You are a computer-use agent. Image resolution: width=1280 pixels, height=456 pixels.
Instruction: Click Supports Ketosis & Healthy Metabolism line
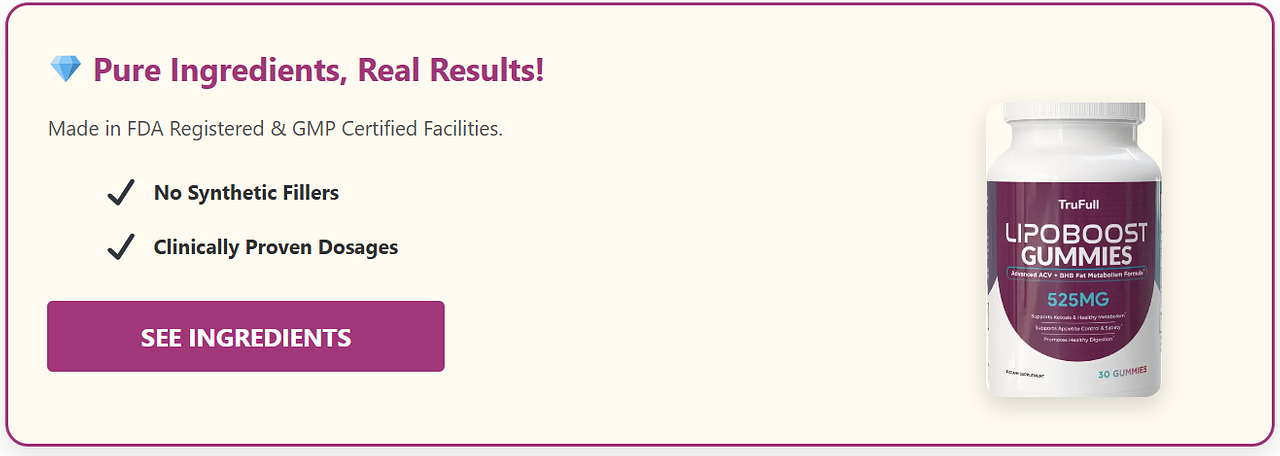[x=1076, y=316]
